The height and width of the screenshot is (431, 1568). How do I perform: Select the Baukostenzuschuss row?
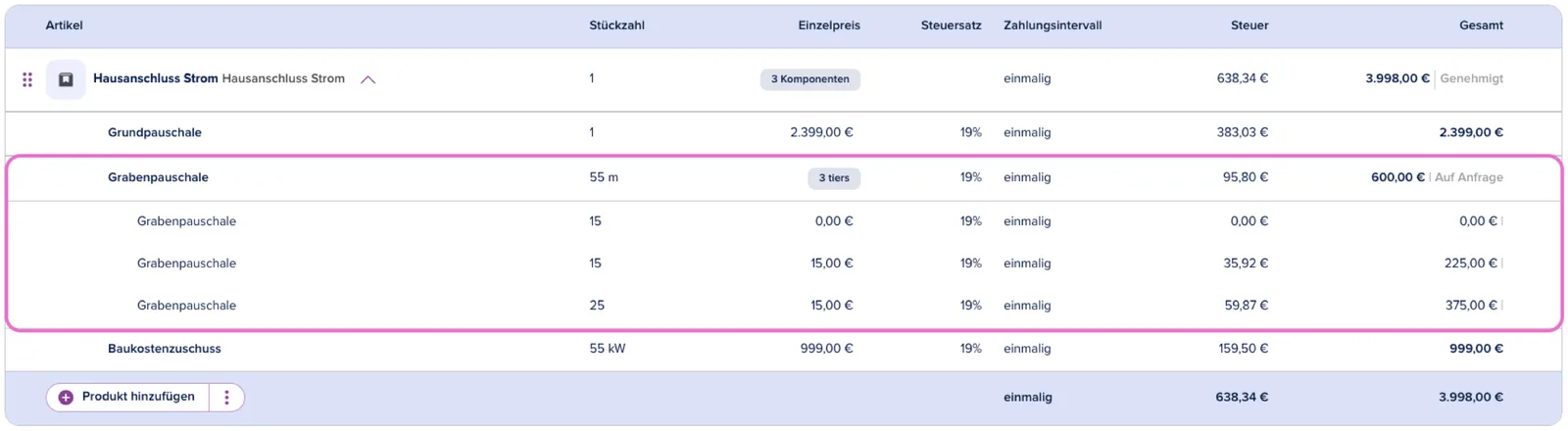pyautogui.click(x=783, y=349)
